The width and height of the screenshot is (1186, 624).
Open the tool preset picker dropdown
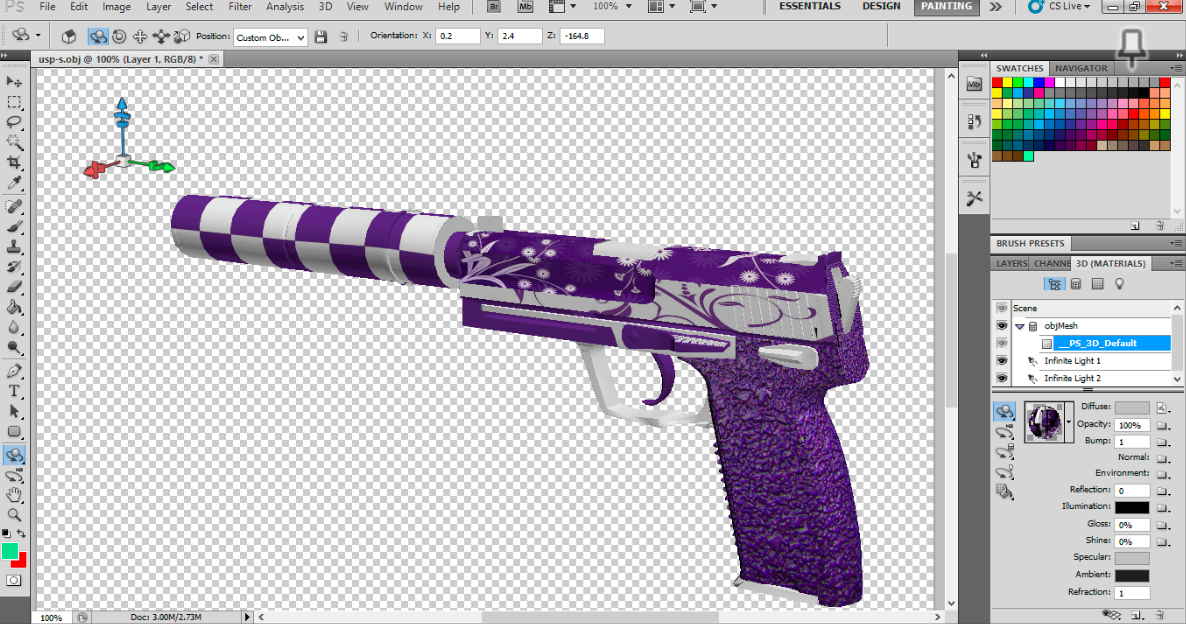pos(38,35)
